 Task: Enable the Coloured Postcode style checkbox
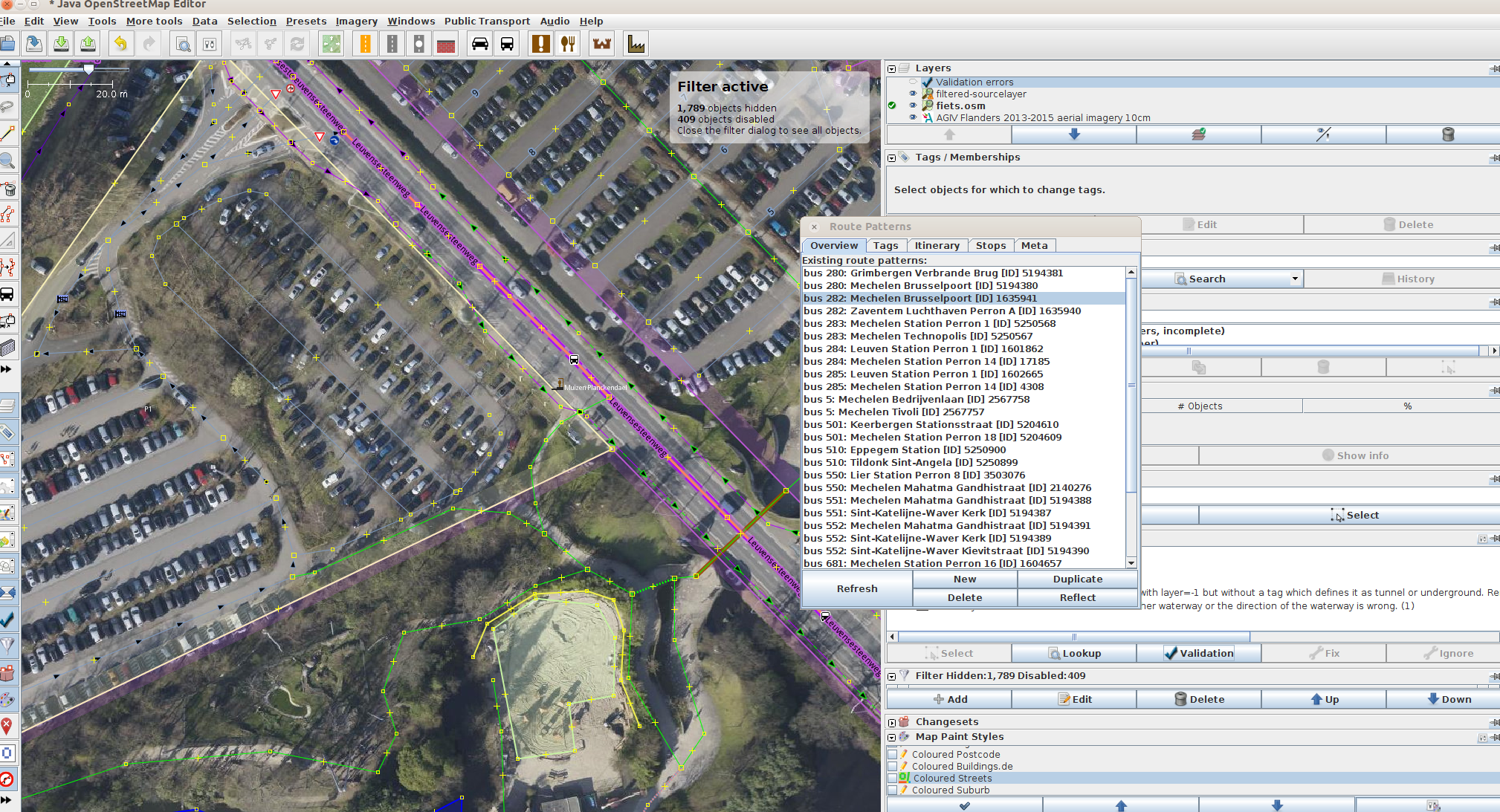tap(893, 754)
